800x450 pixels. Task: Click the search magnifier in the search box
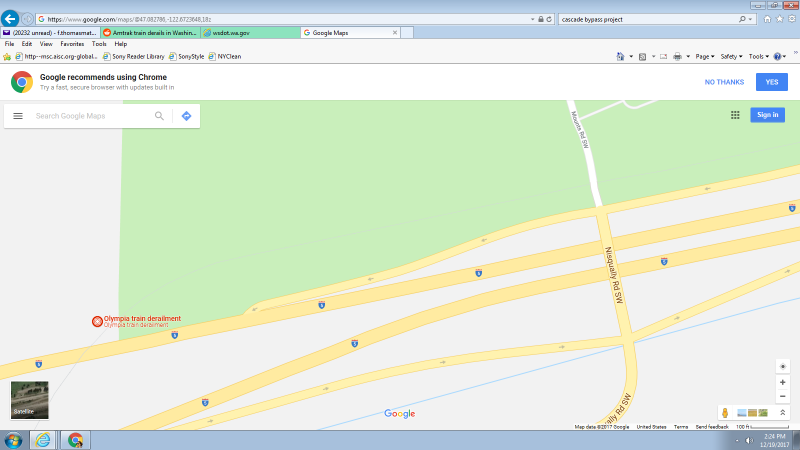[x=742, y=19]
